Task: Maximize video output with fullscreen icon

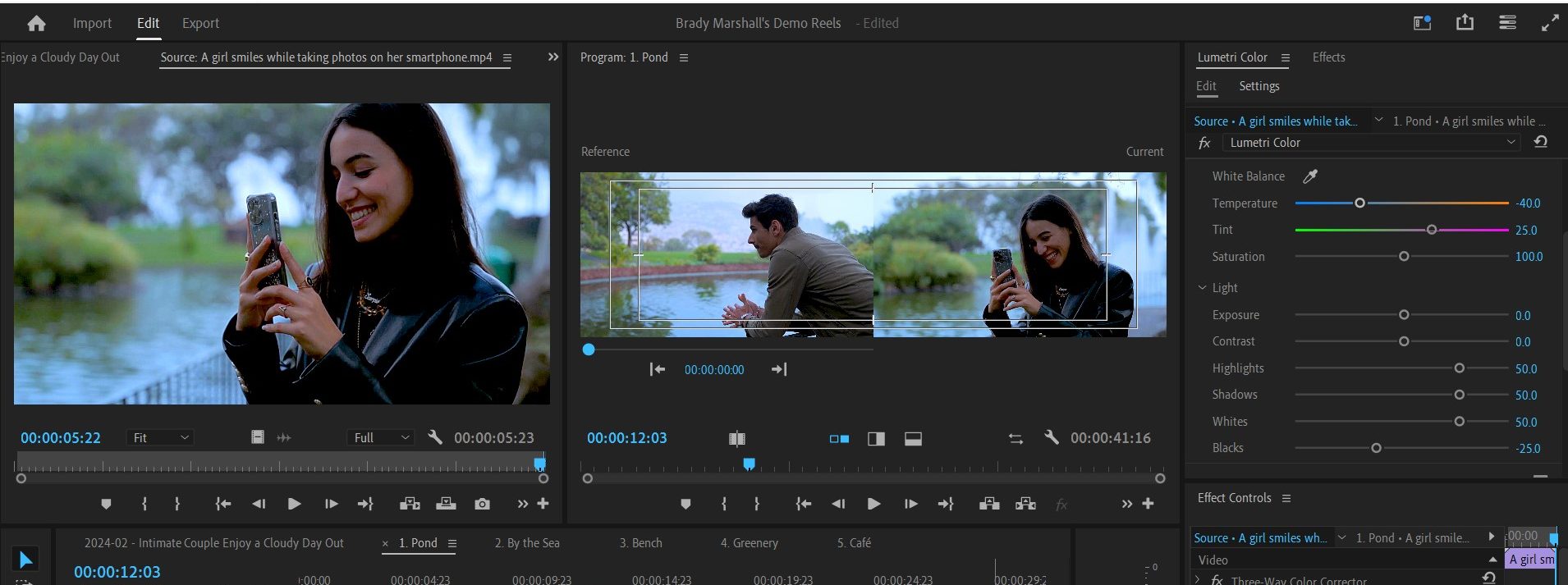Action: point(1550,23)
